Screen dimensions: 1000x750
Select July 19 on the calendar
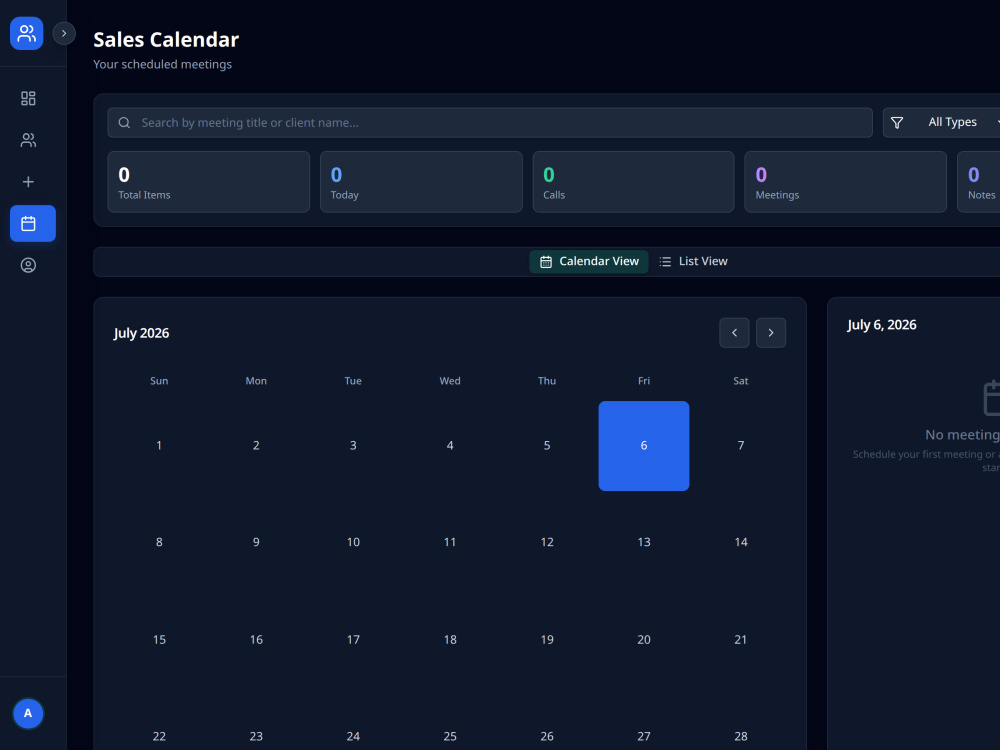547,640
